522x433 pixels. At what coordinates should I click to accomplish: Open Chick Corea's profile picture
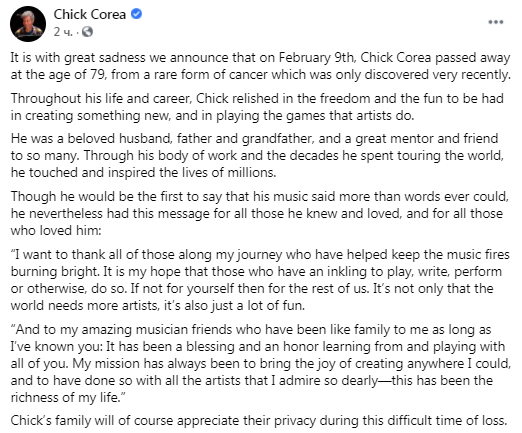[x=28, y=24]
